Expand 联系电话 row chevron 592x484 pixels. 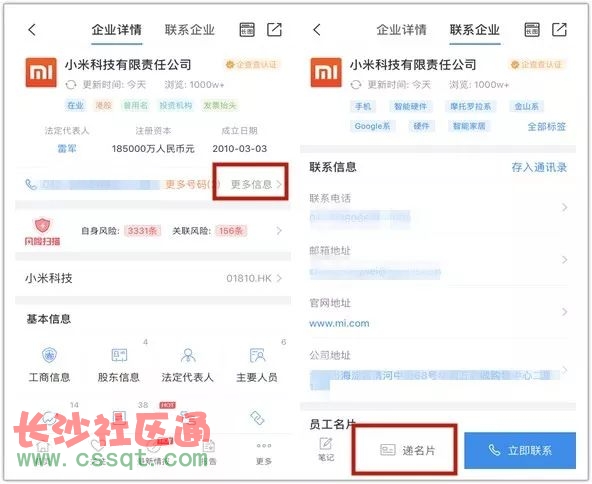click(564, 207)
